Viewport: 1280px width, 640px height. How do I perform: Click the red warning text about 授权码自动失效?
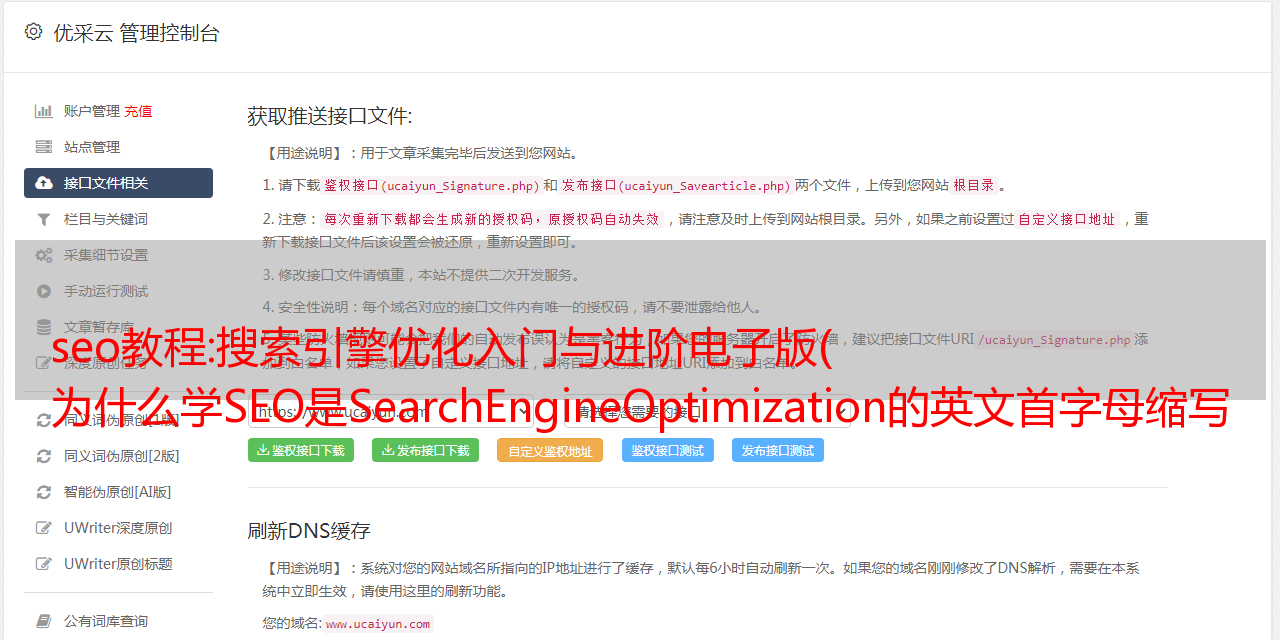click(x=492, y=219)
